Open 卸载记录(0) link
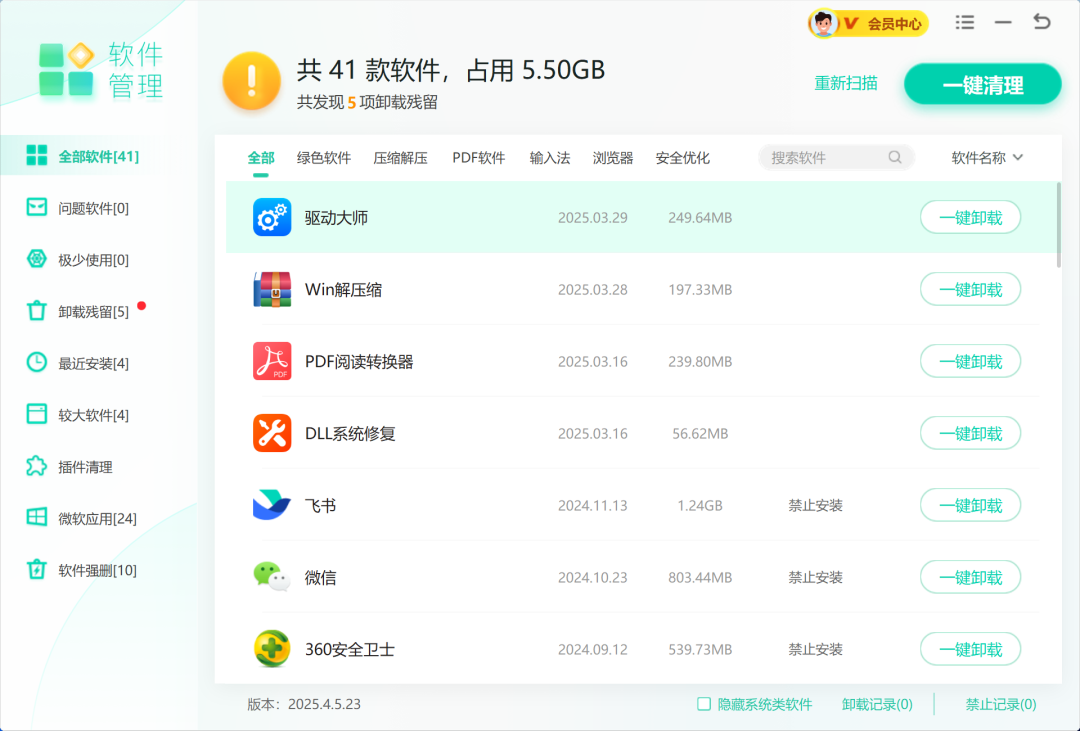Viewport: 1080px width, 731px height. pos(877,704)
